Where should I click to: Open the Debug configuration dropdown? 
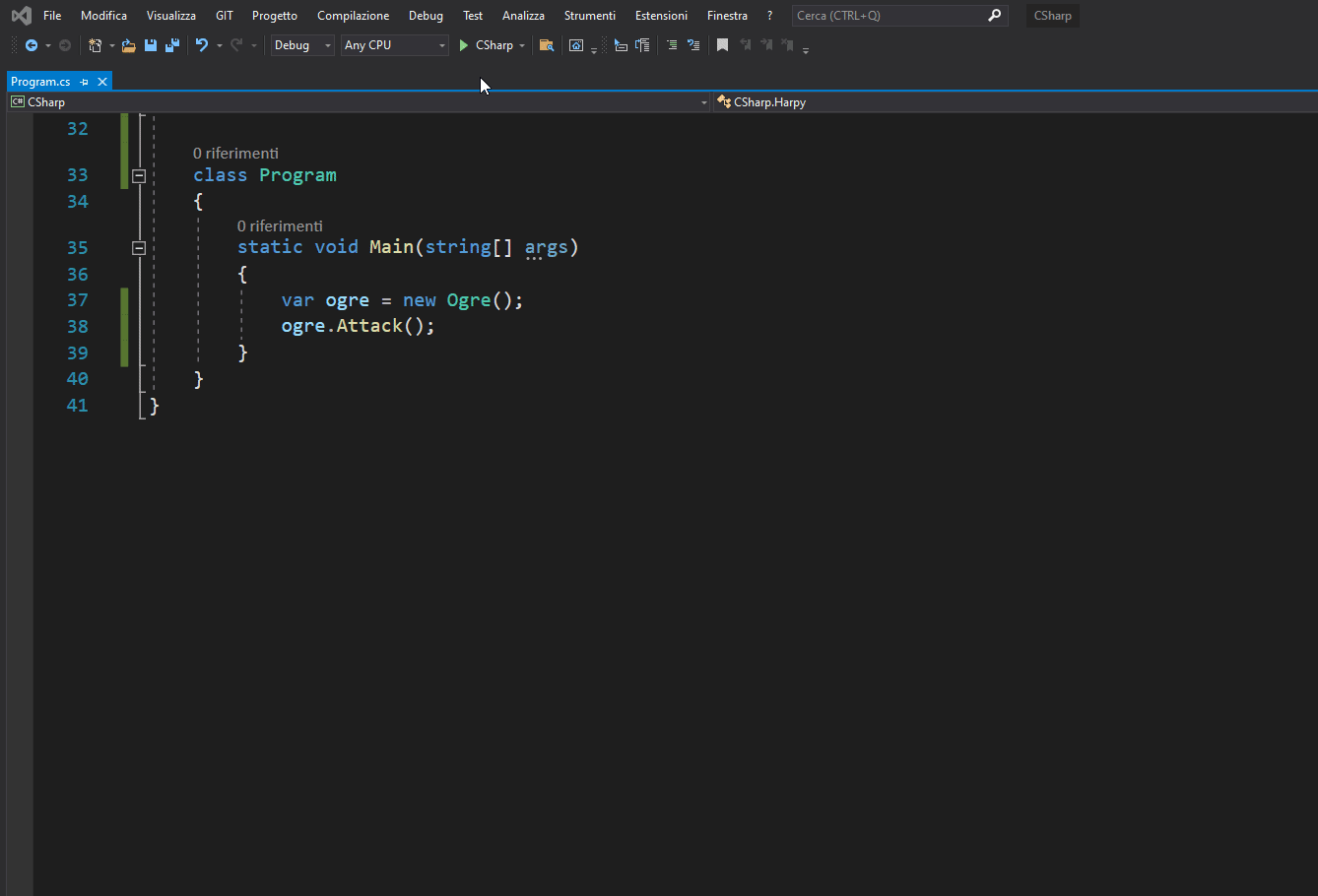point(302,45)
